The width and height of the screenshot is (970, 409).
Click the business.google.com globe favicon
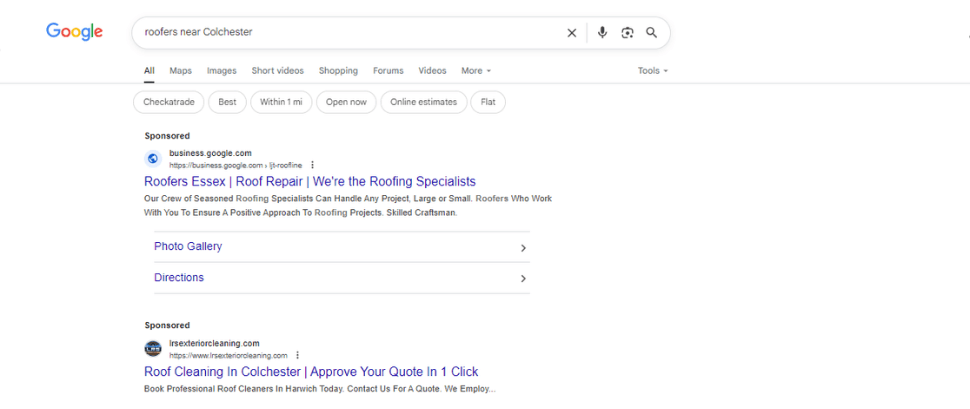[x=153, y=158]
